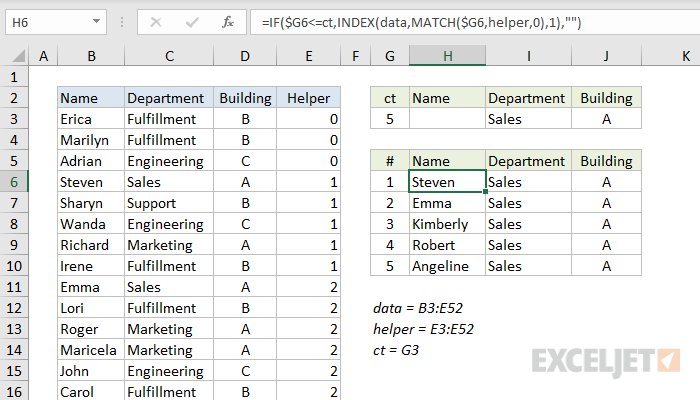700x400 pixels.
Task: Click the Enter checkmark icon in formula bar
Action: point(192,21)
